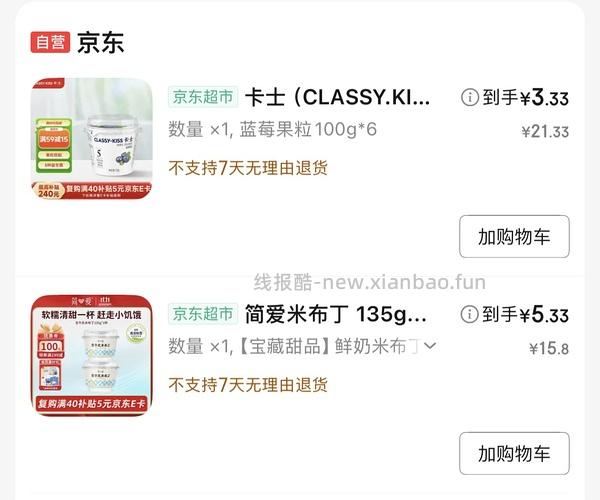This screenshot has width=600, height=500.
Task: Tap the ¥15.8 original price
Action: coord(549,349)
